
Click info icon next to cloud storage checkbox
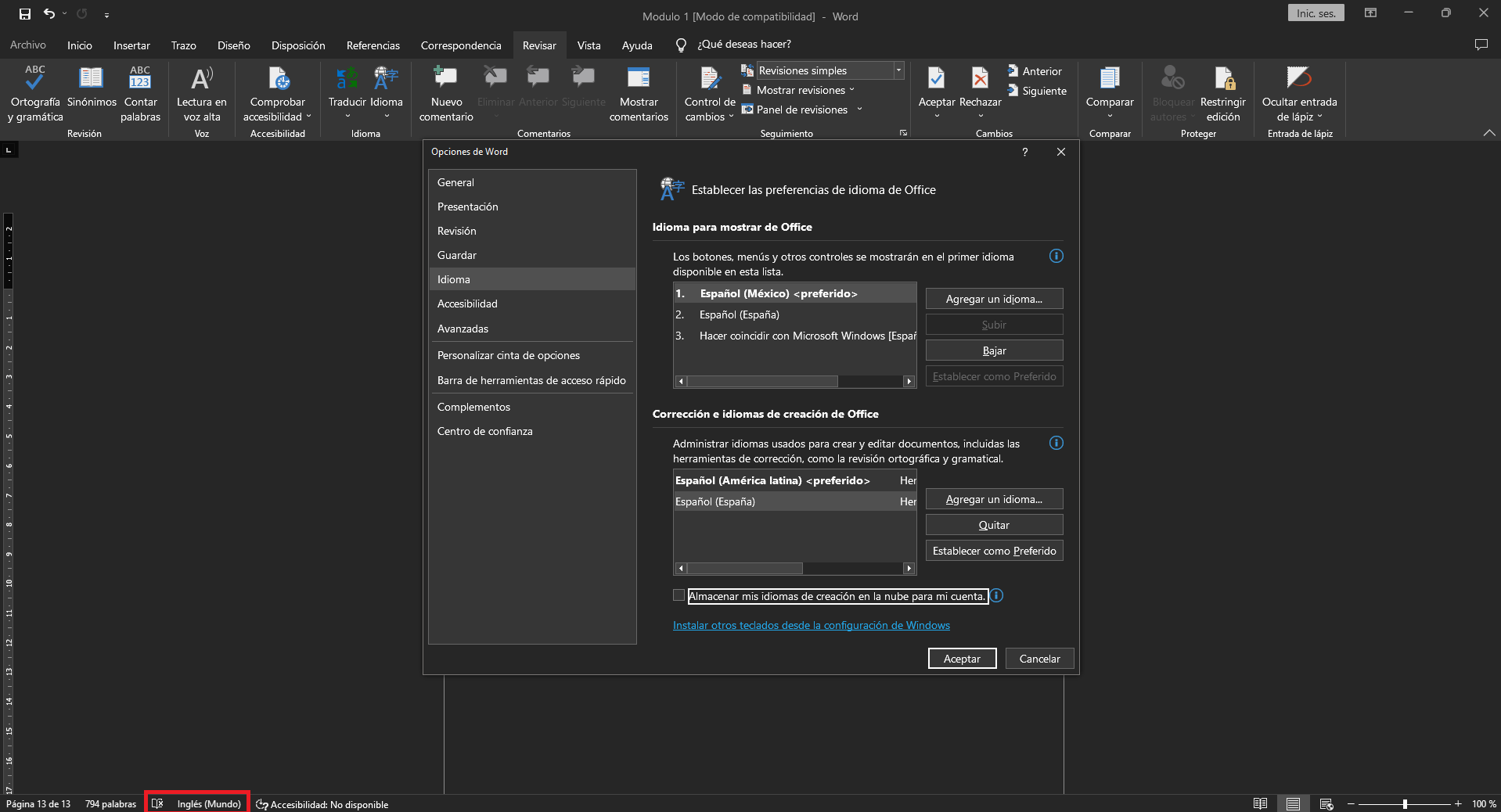pos(996,596)
